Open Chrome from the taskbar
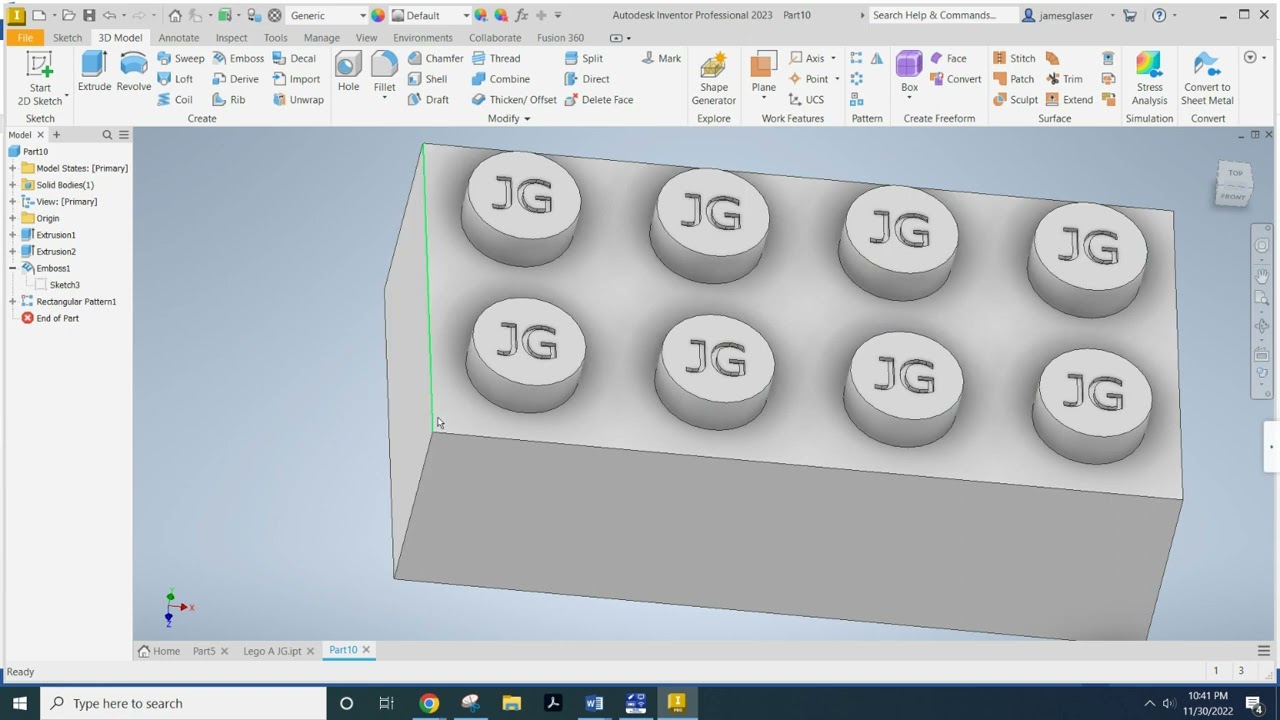 pyautogui.click(x=429, y=703)
